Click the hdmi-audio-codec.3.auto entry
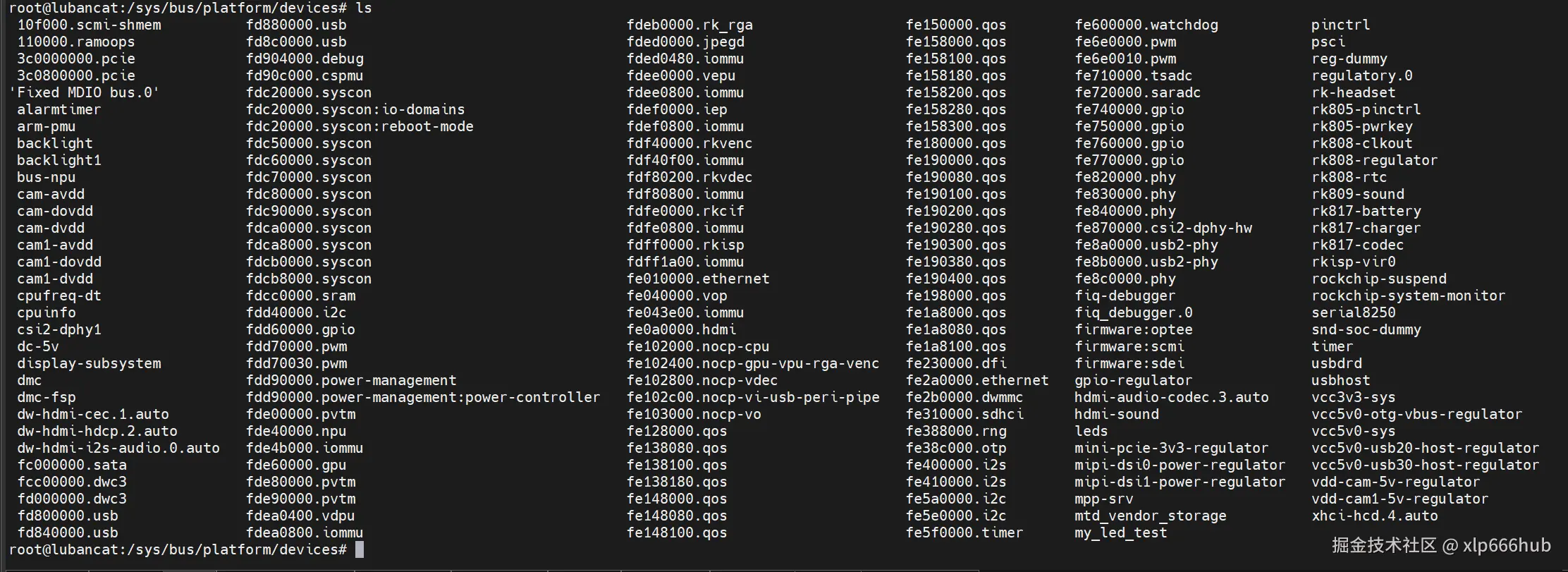 (1171, 397)
